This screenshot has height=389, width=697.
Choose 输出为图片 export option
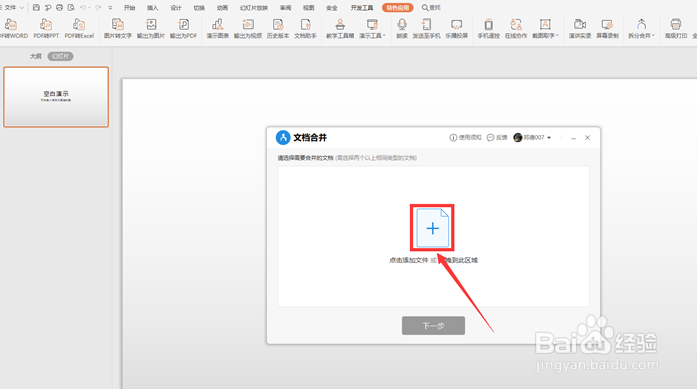click(151, 28)
